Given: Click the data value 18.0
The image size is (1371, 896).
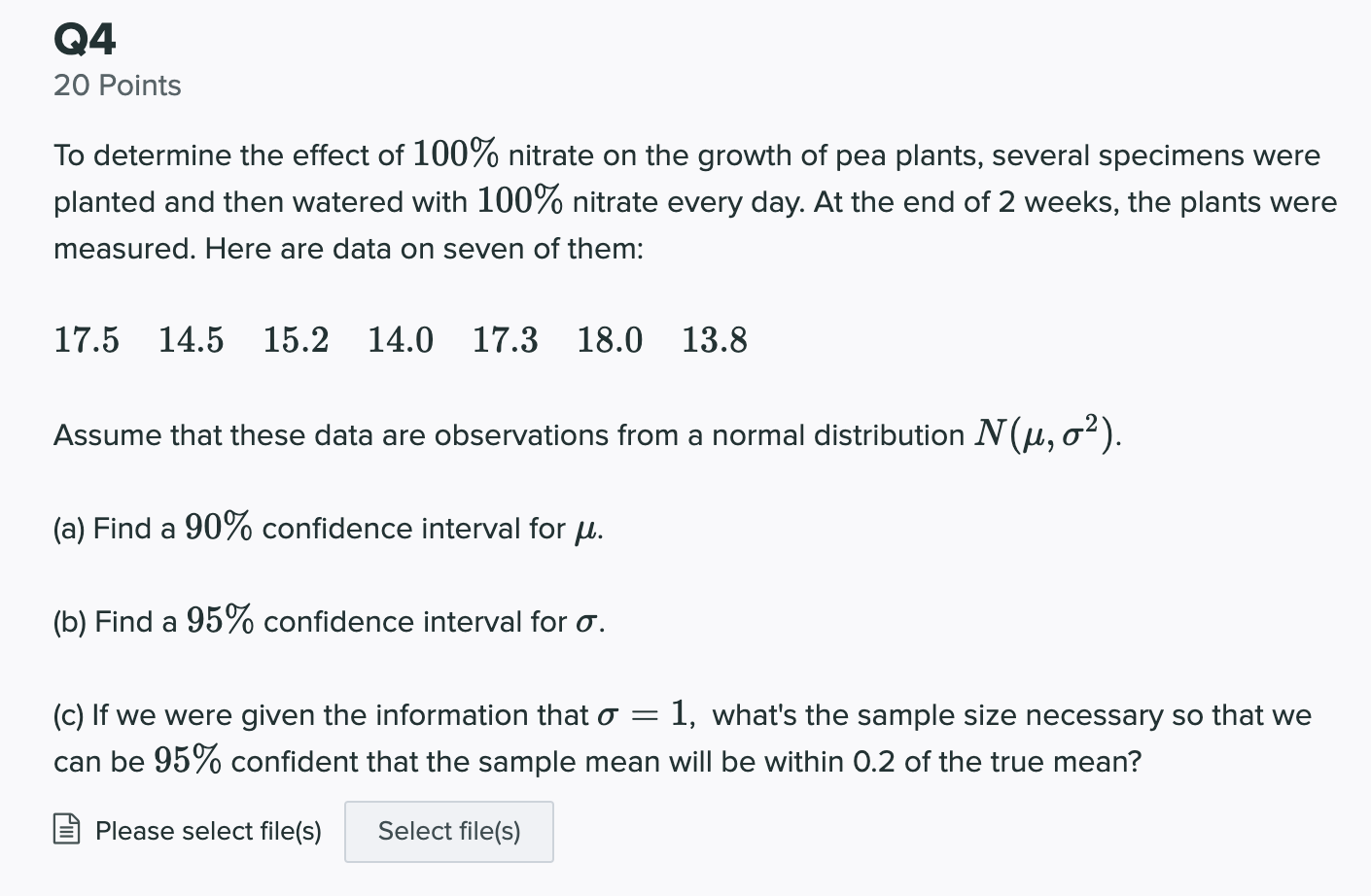Looking at the screenshot, I should (x=610, y=340).
